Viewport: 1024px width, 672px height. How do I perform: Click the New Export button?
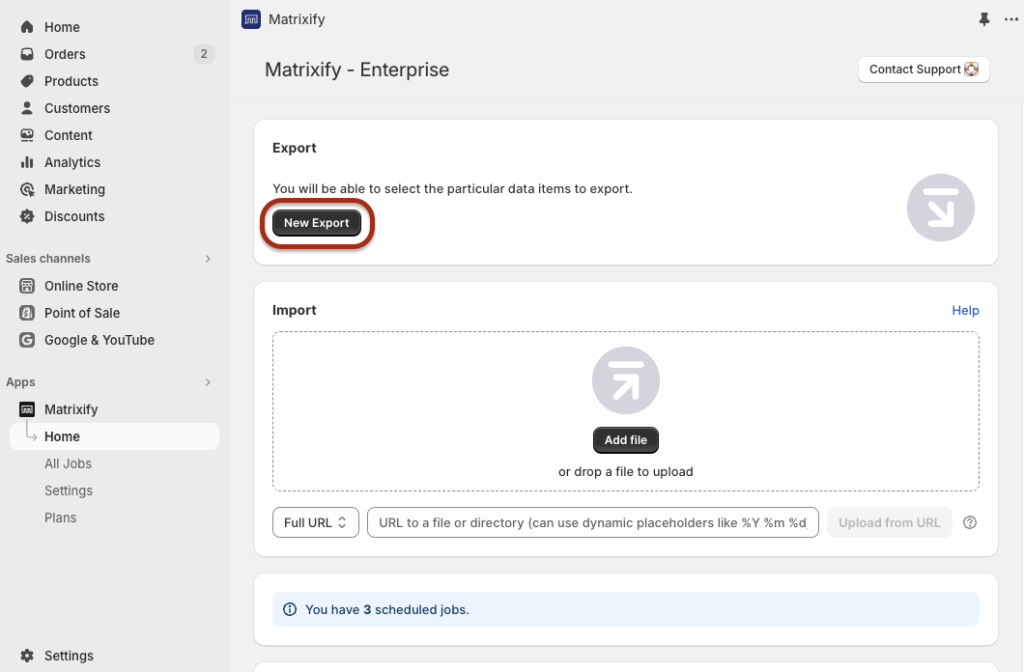coord(316,222)
